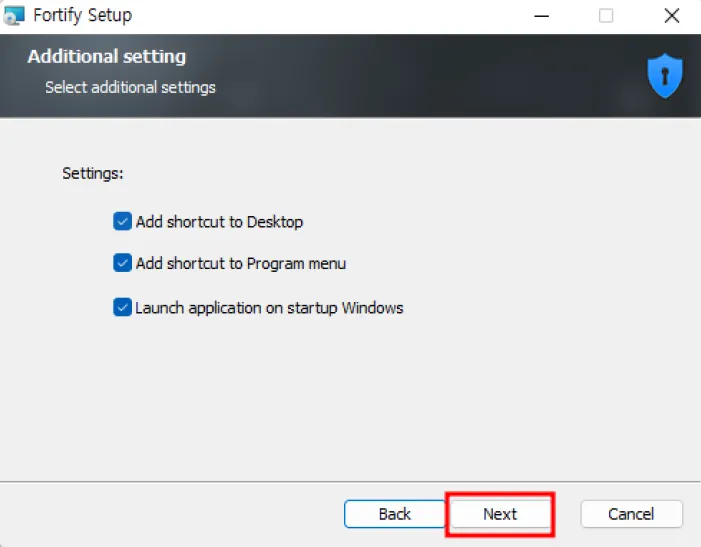Disable Launch application on startup Windows checkbox
This screenshot has width=701, height=547.
click(122, 307)
